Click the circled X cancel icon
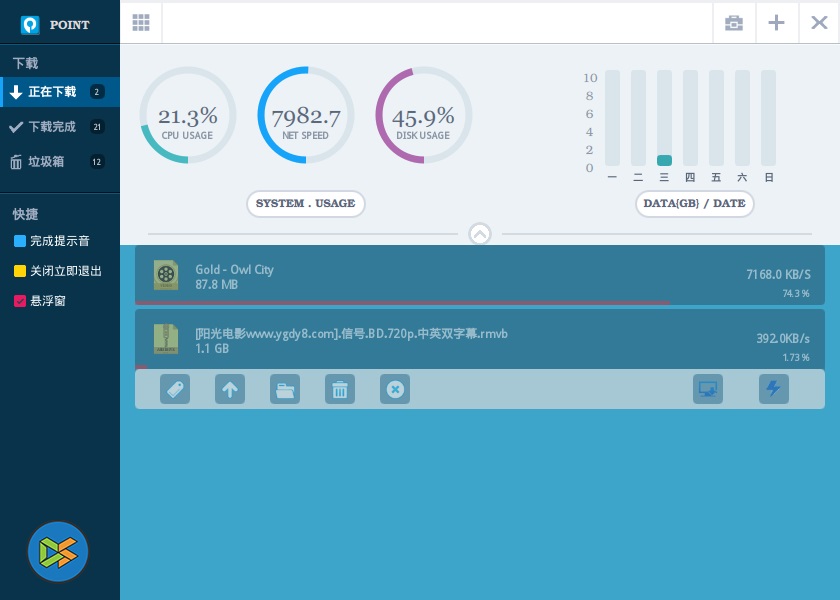This screenshot has width=840, height=600. tap(395, 389)
